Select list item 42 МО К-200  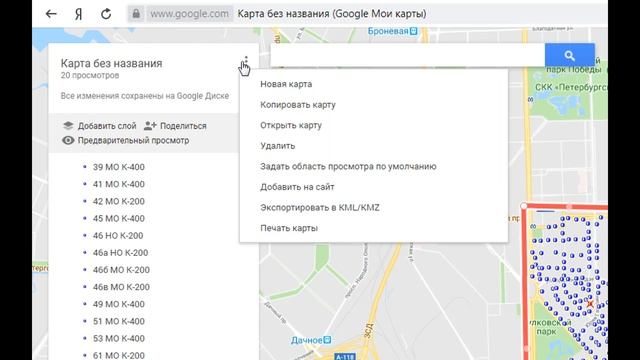(x=119, y=201)
